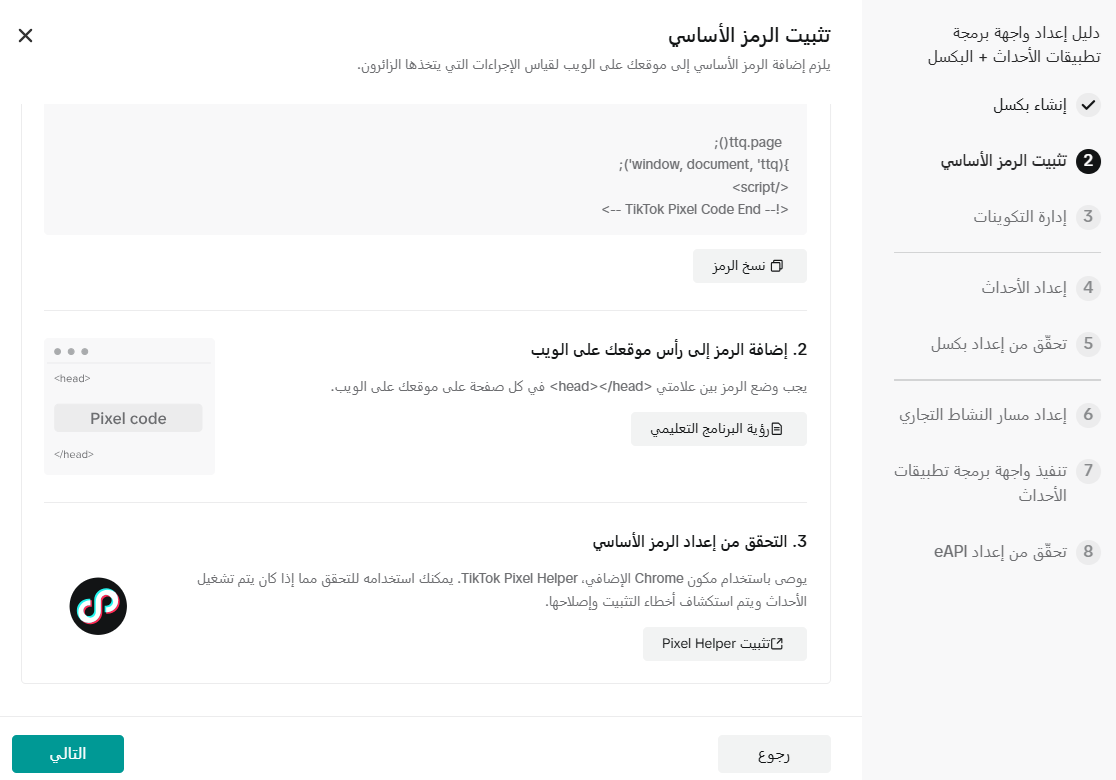This screenshot has width=1116, height=780.
Task: Click the TikTok Pixel Helper logo
Action: [98, 606]
